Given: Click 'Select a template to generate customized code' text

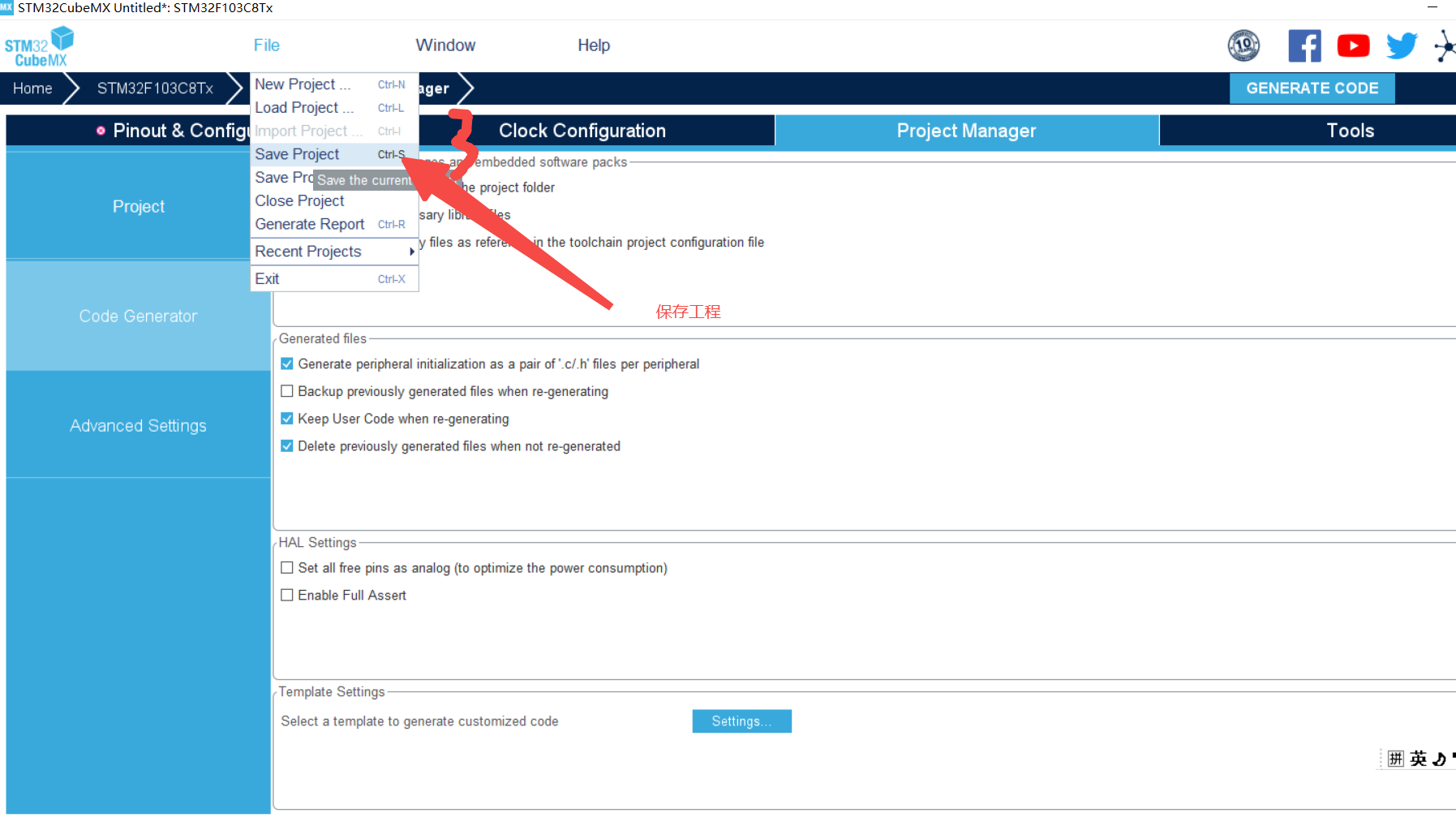Looking at the screenshot, I should point(419,721).
